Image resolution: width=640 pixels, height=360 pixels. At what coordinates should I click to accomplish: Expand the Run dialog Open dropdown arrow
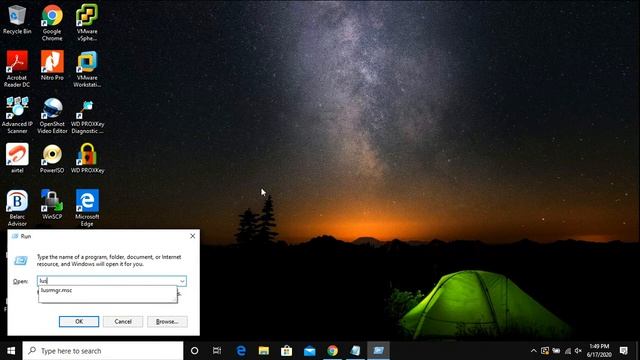click(182, 281)
